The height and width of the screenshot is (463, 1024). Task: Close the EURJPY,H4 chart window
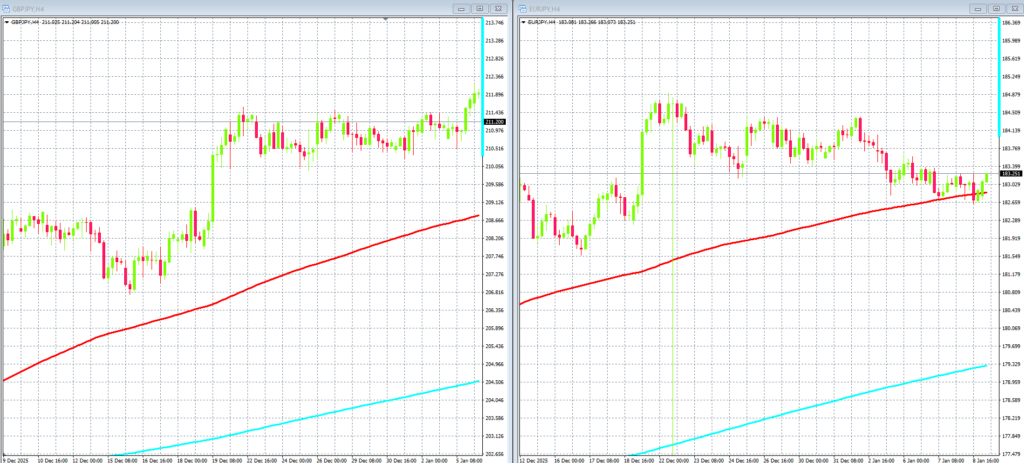click(1012, 7)
